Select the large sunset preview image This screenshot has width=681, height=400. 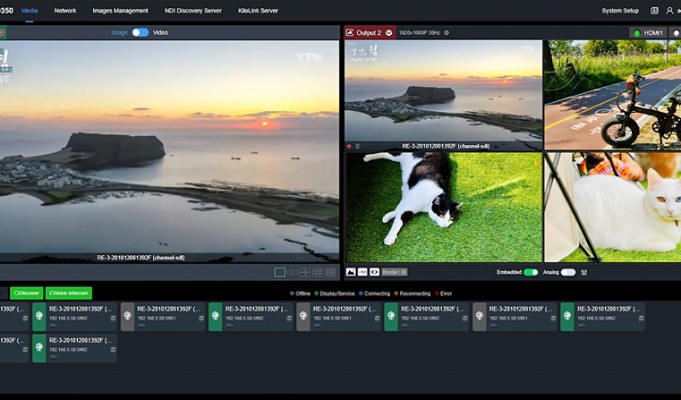coord(169,152)
